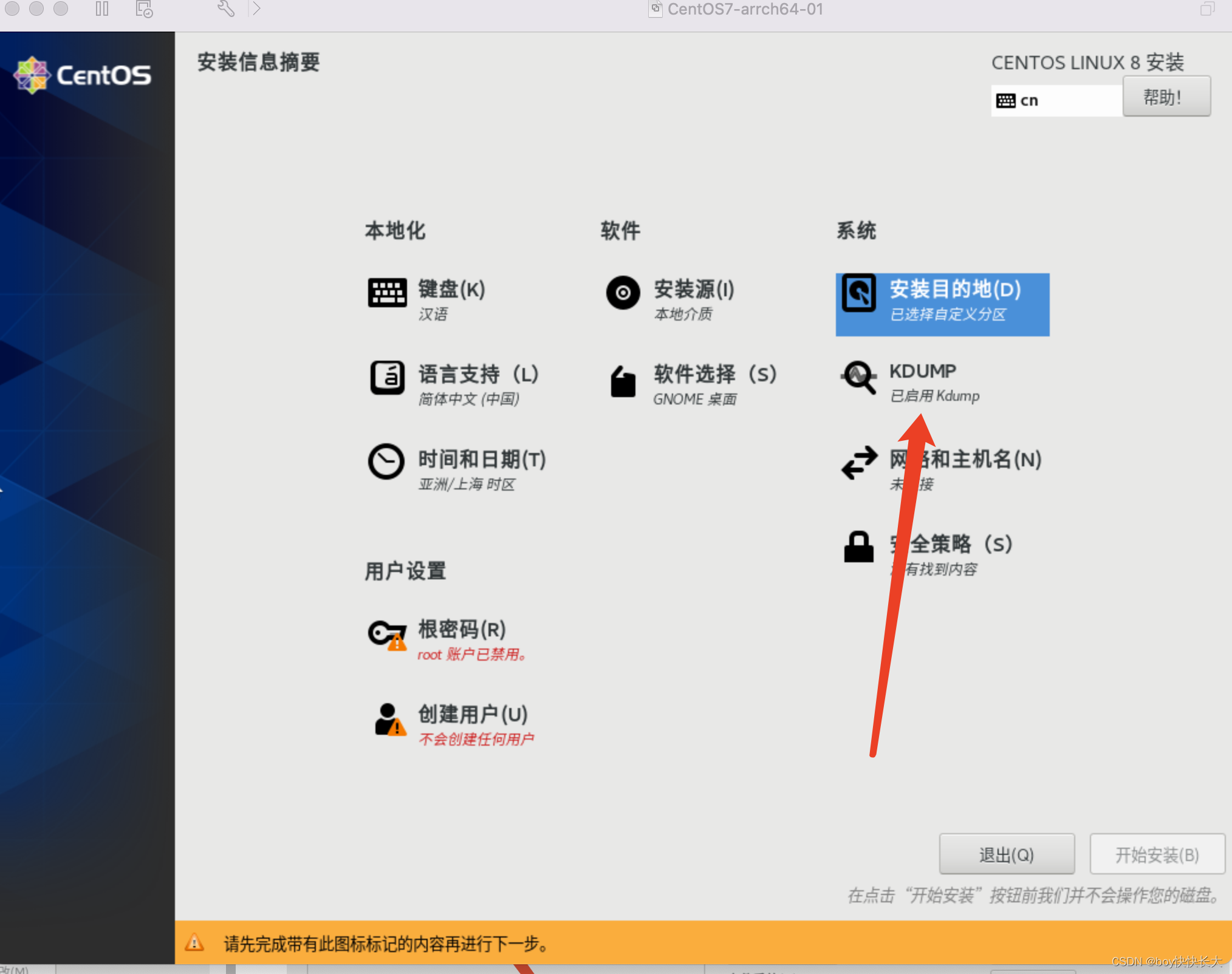Click the disk operation notice under the buttons

point(1033,895)
